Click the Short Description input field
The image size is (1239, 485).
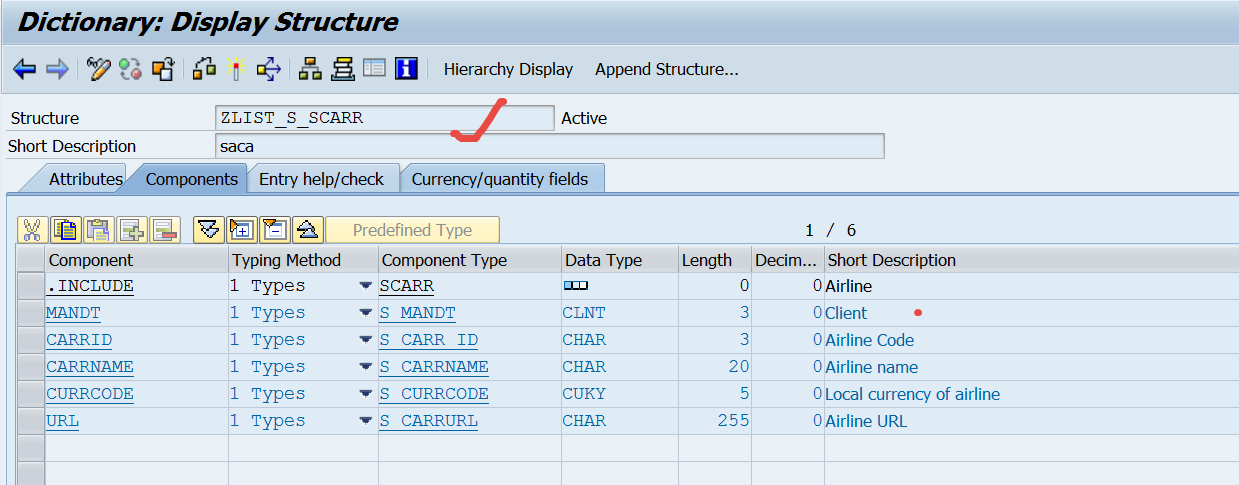tap(549, 146)
